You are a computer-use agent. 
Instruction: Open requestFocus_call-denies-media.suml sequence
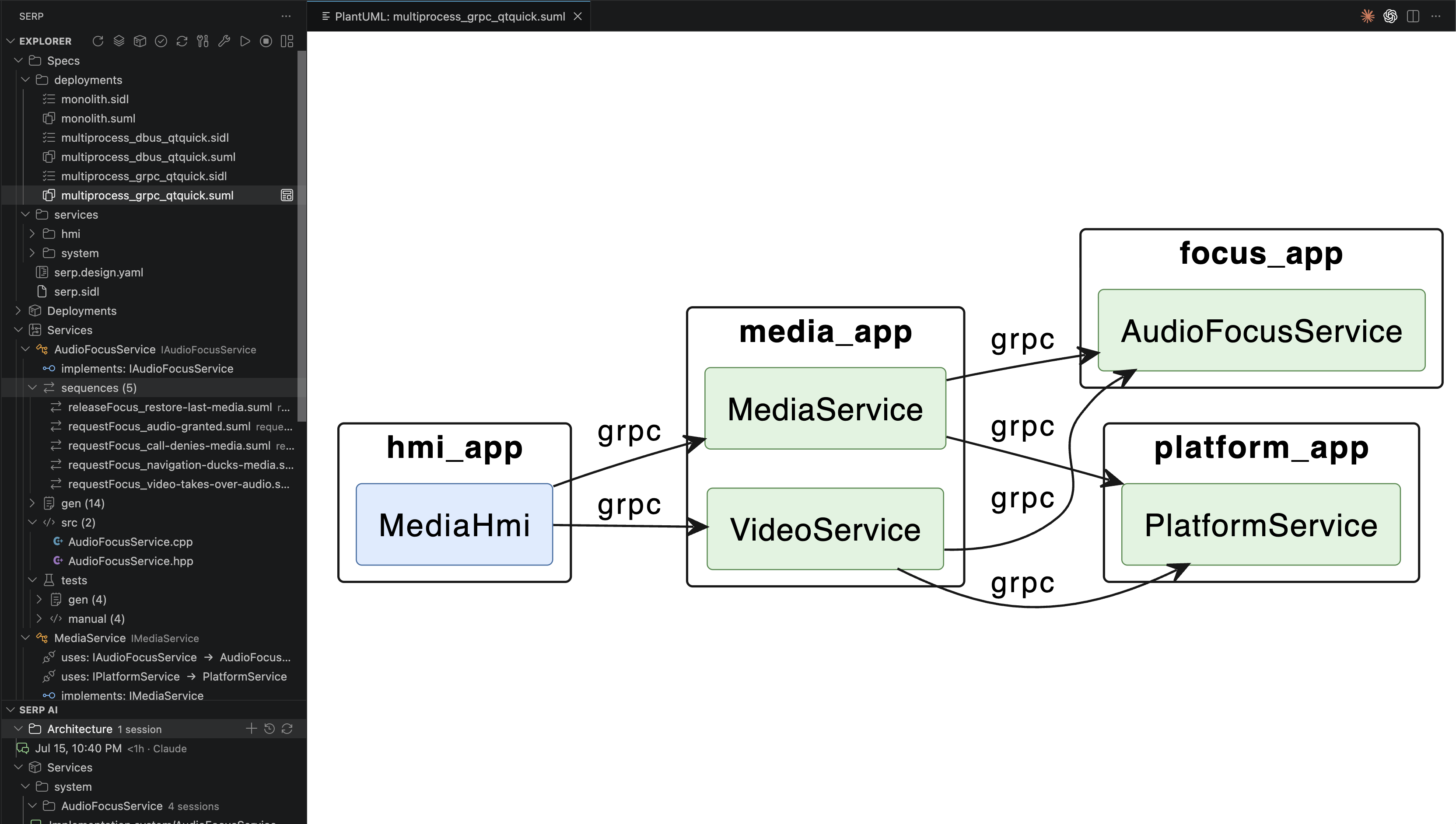click(x=150, y=445)
